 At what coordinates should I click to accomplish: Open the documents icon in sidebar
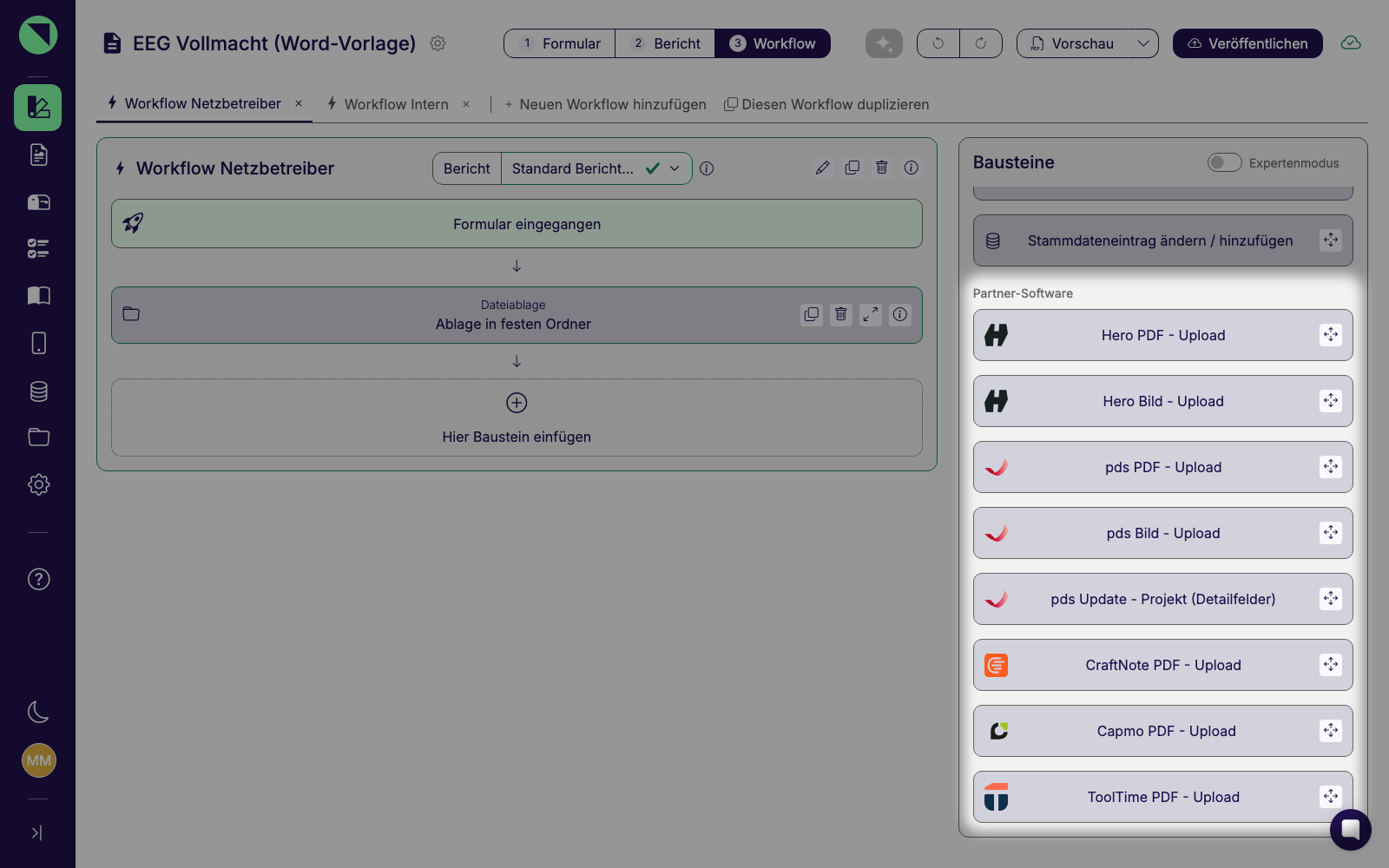click(38, 155)
